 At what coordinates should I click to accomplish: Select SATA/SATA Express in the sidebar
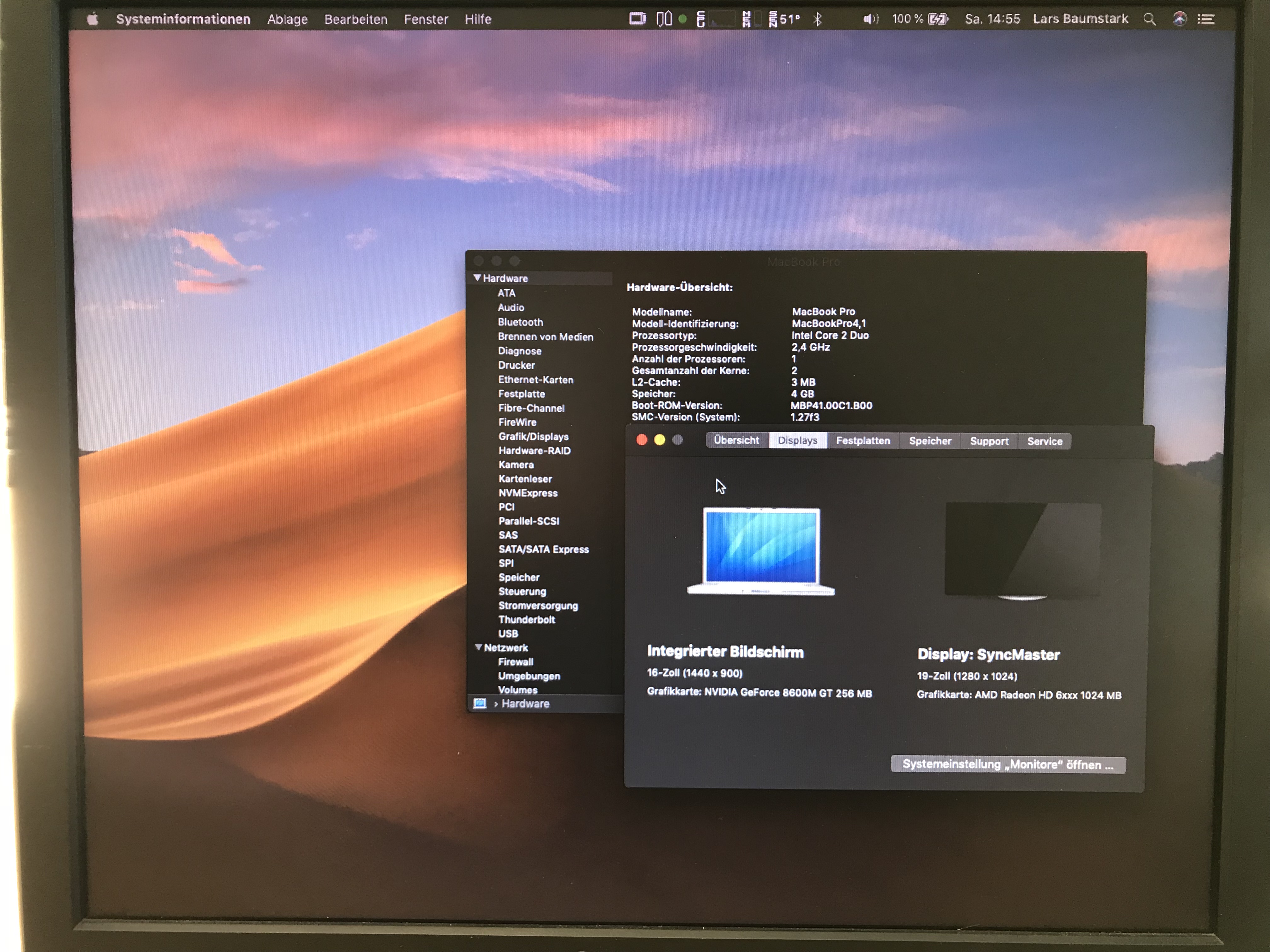[544, 549]
